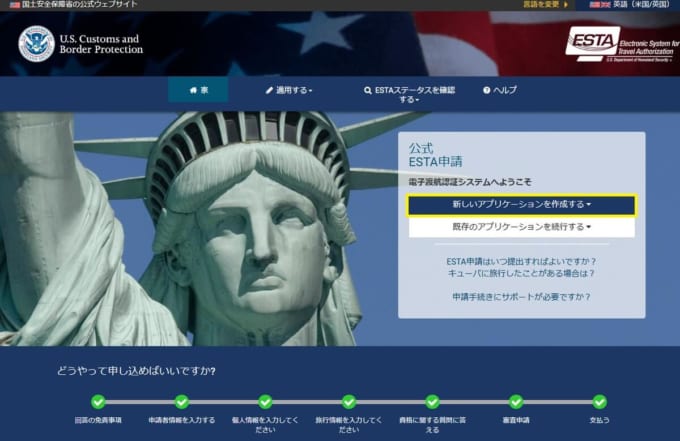The image size is (680, 441).
Task: Click the US flag icon in the top-left bar
Action: click(x=15, y=5)
